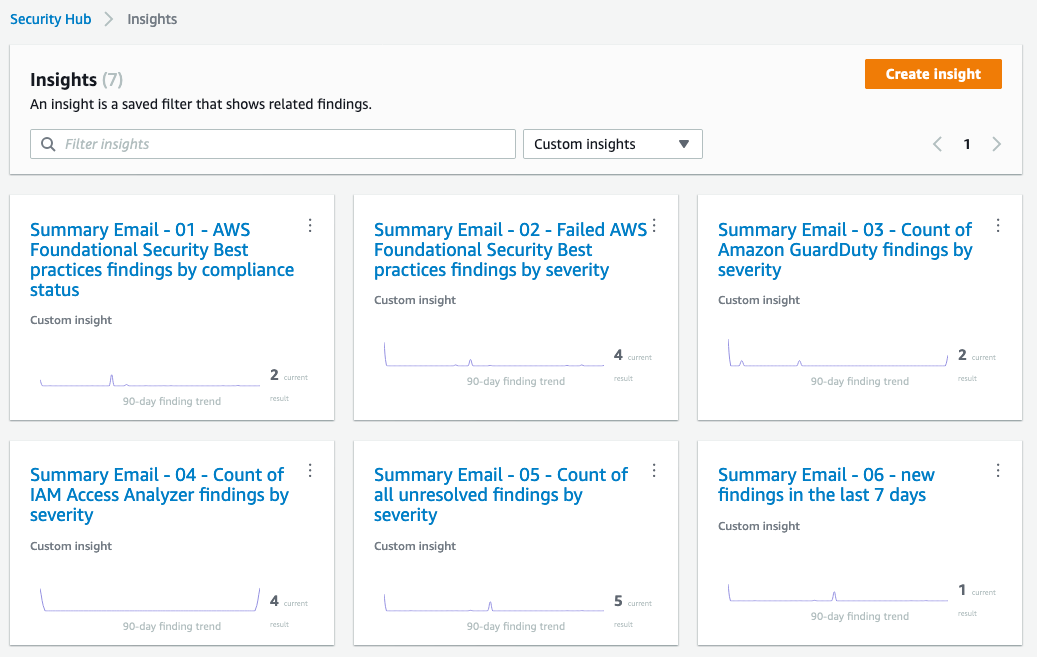
Task: Open the kebab menu on Summary Email 01 card
Action: pyautogui.click(x=310, y=226)
